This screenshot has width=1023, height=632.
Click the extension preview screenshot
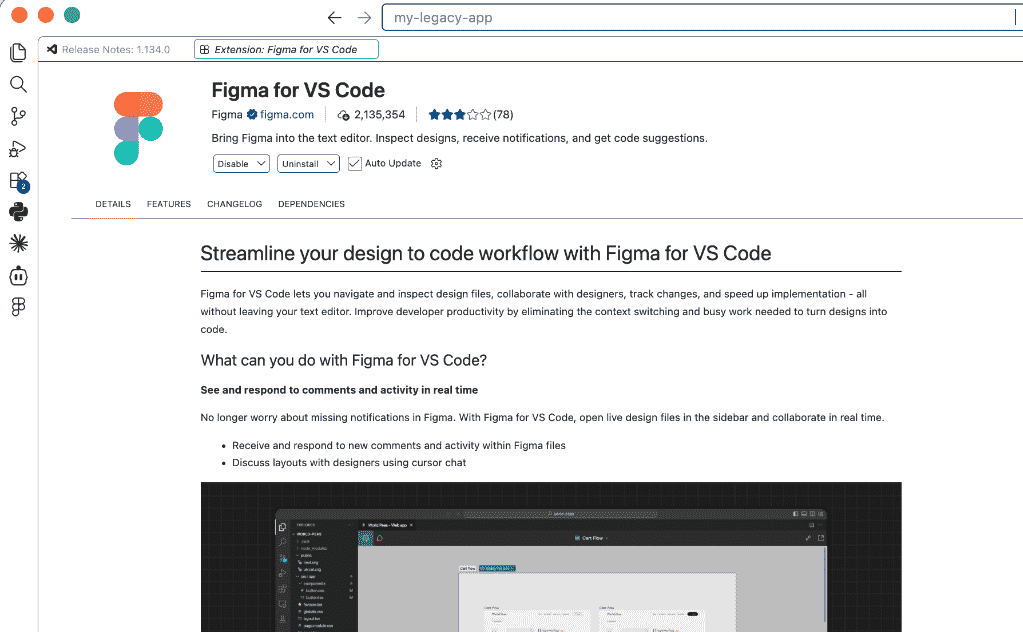click(x=551, y=557)
